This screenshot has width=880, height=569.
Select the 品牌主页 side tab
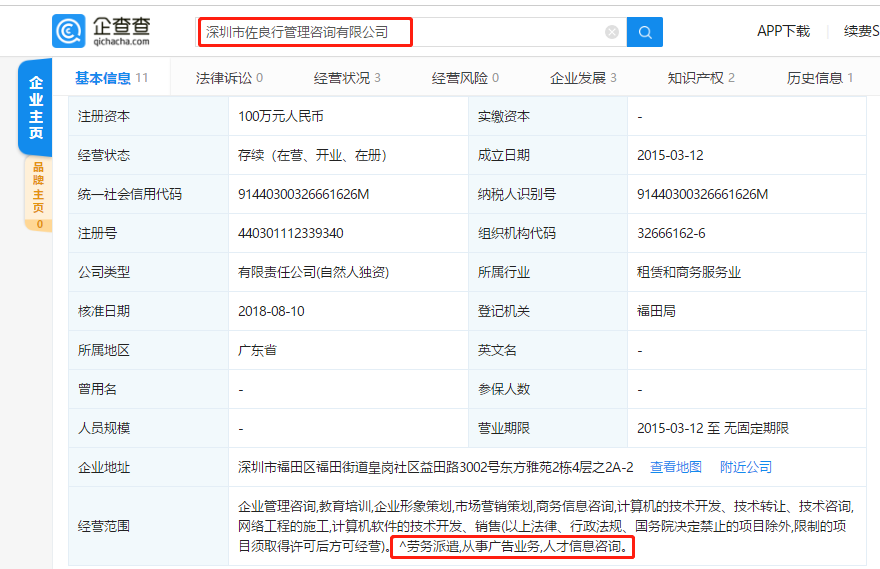(x=38, y=194)
